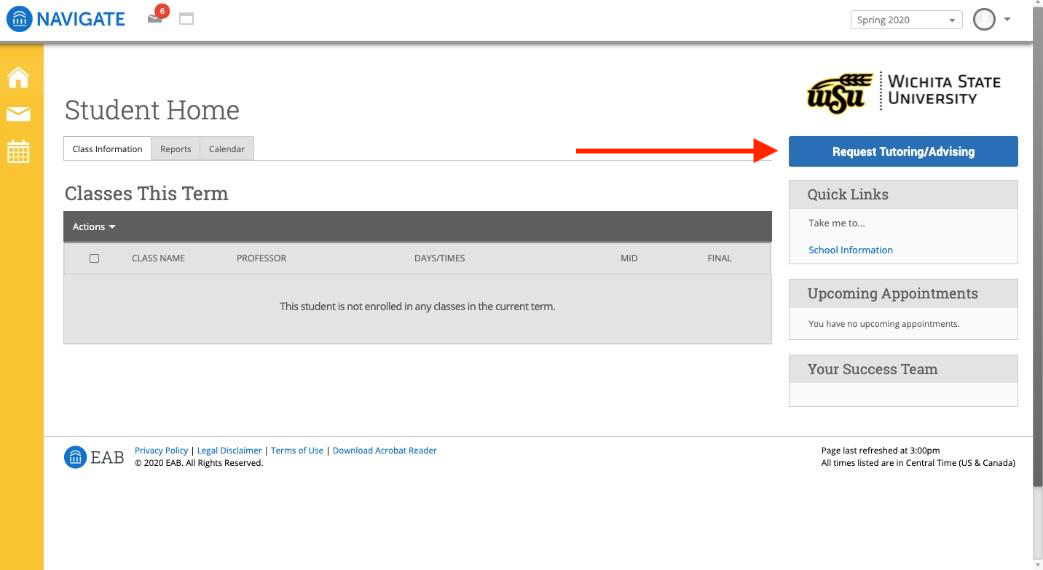The image size is (1043, 570).
Task: Check the select-all classes checkbox
Action: pyautogui.click(x=94, y=258)
